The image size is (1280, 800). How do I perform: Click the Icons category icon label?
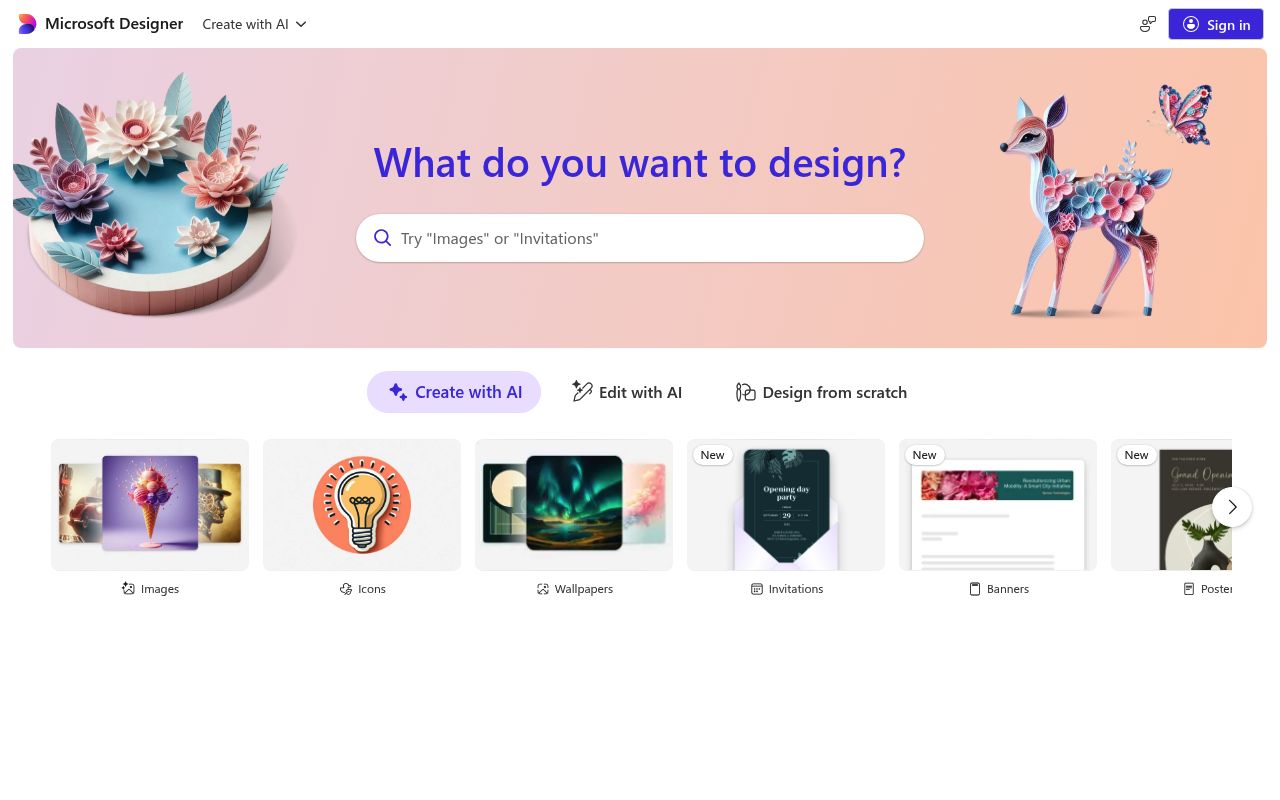[x=346, y=589]
